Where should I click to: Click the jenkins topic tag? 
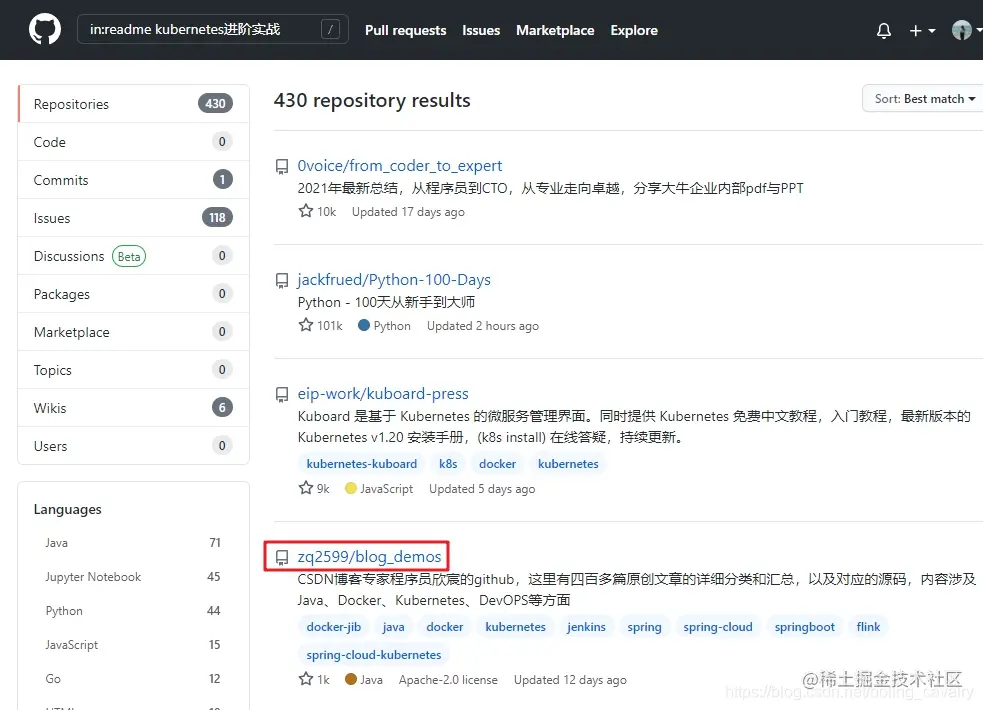(x=586, y=627)
